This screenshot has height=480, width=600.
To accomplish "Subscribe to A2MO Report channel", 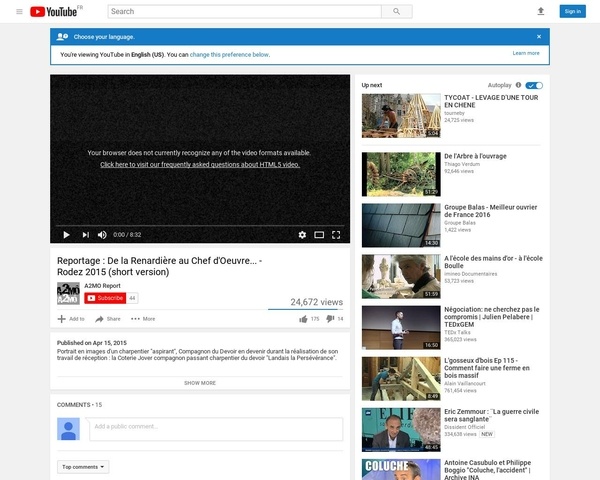I will [105, 298].
